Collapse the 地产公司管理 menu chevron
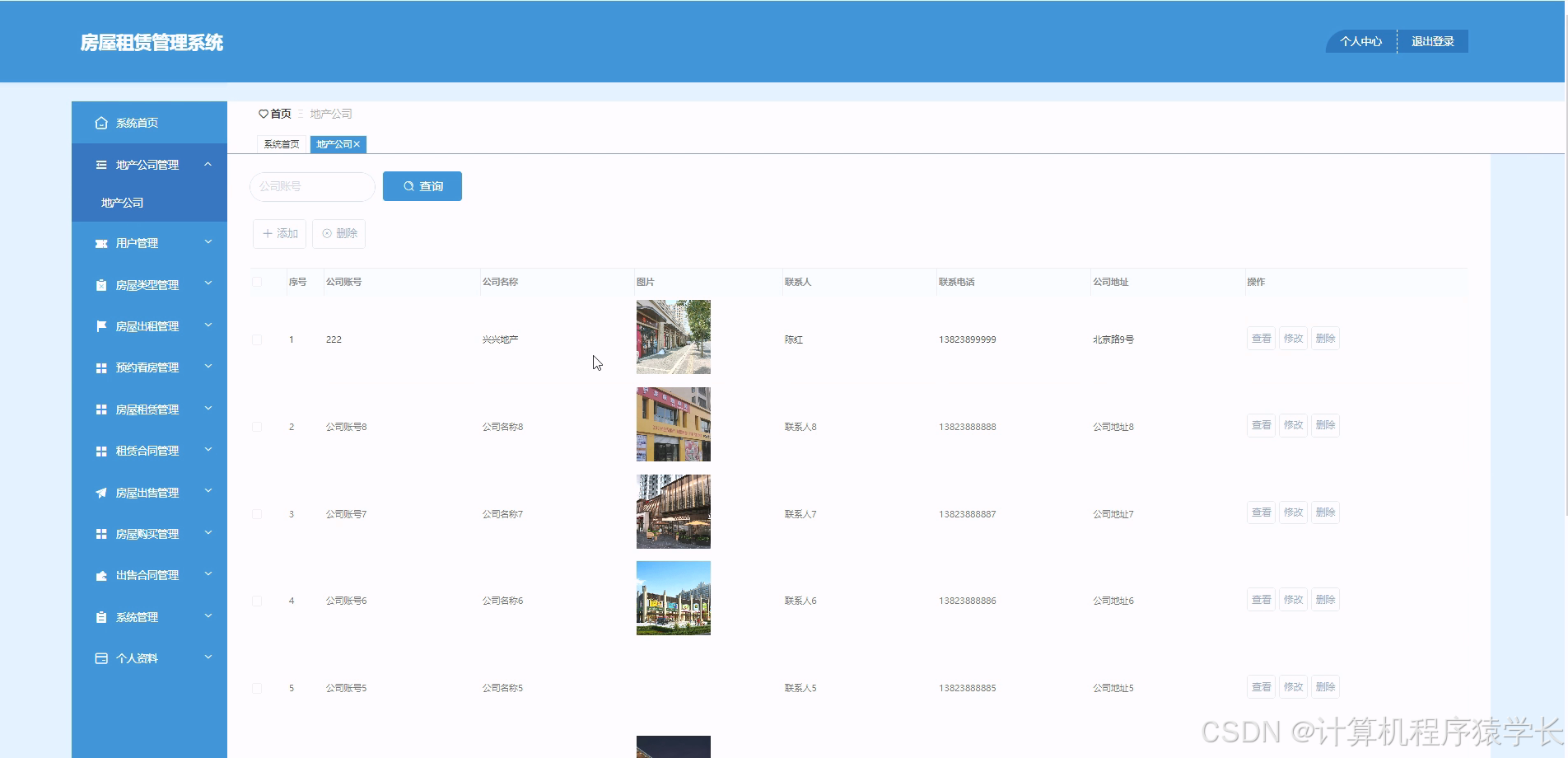The width and height of the screenshot is (1568, 758). pos(208,164)
